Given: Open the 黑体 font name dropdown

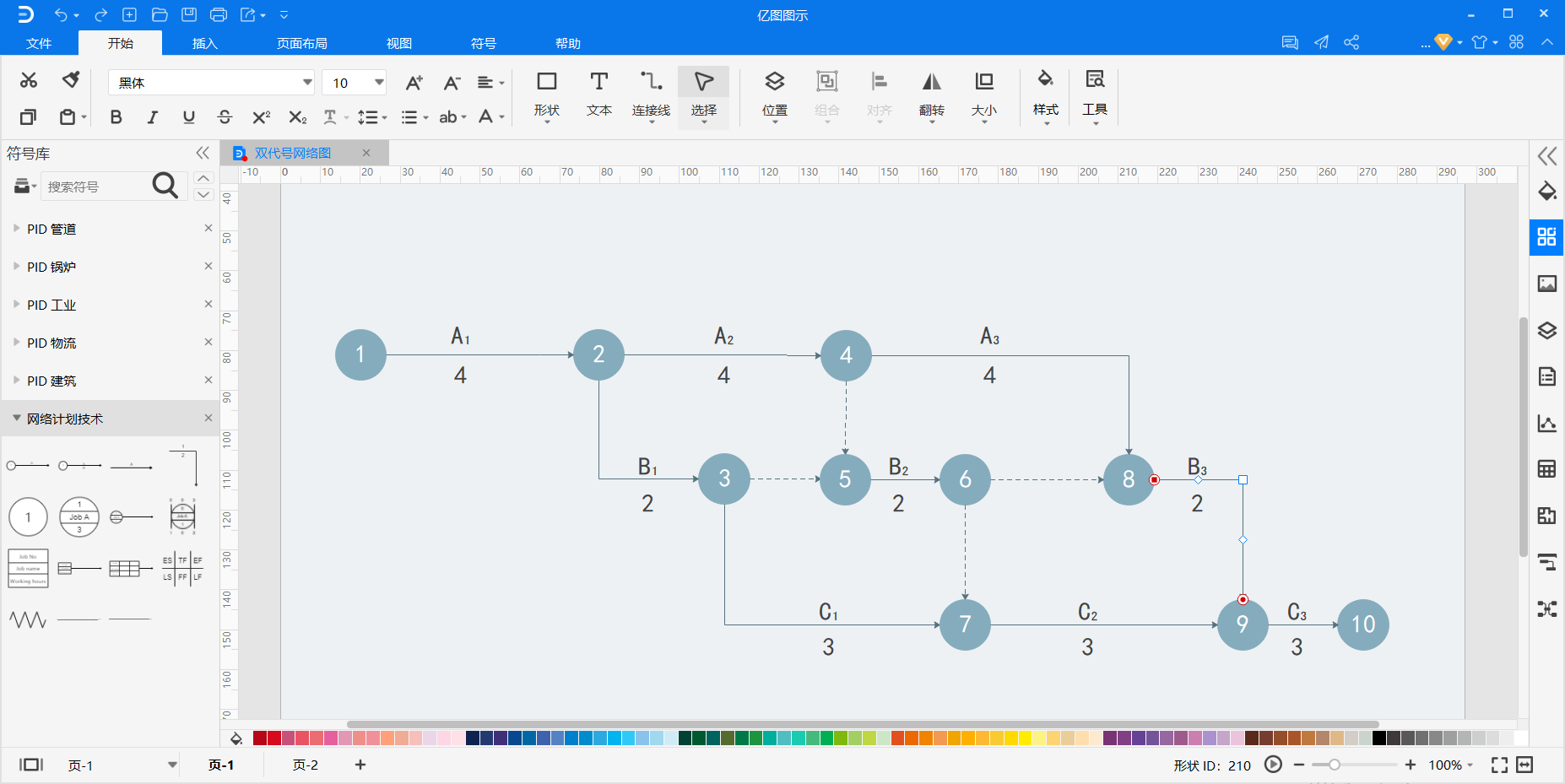Looking at the screenshot, I should tap(307, 83).
